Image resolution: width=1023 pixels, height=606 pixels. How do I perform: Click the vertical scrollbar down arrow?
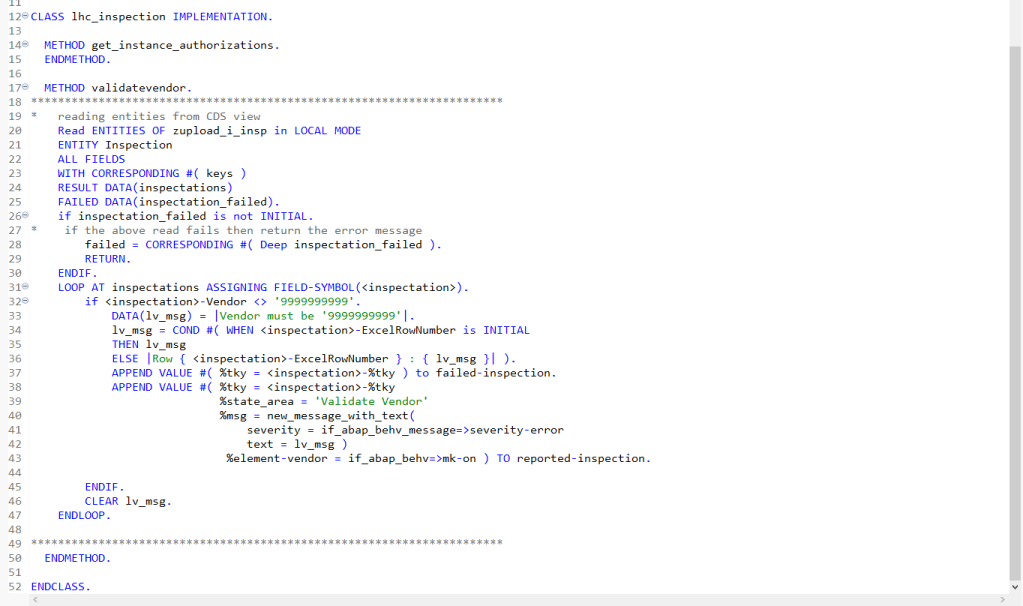click(1016, 586)
